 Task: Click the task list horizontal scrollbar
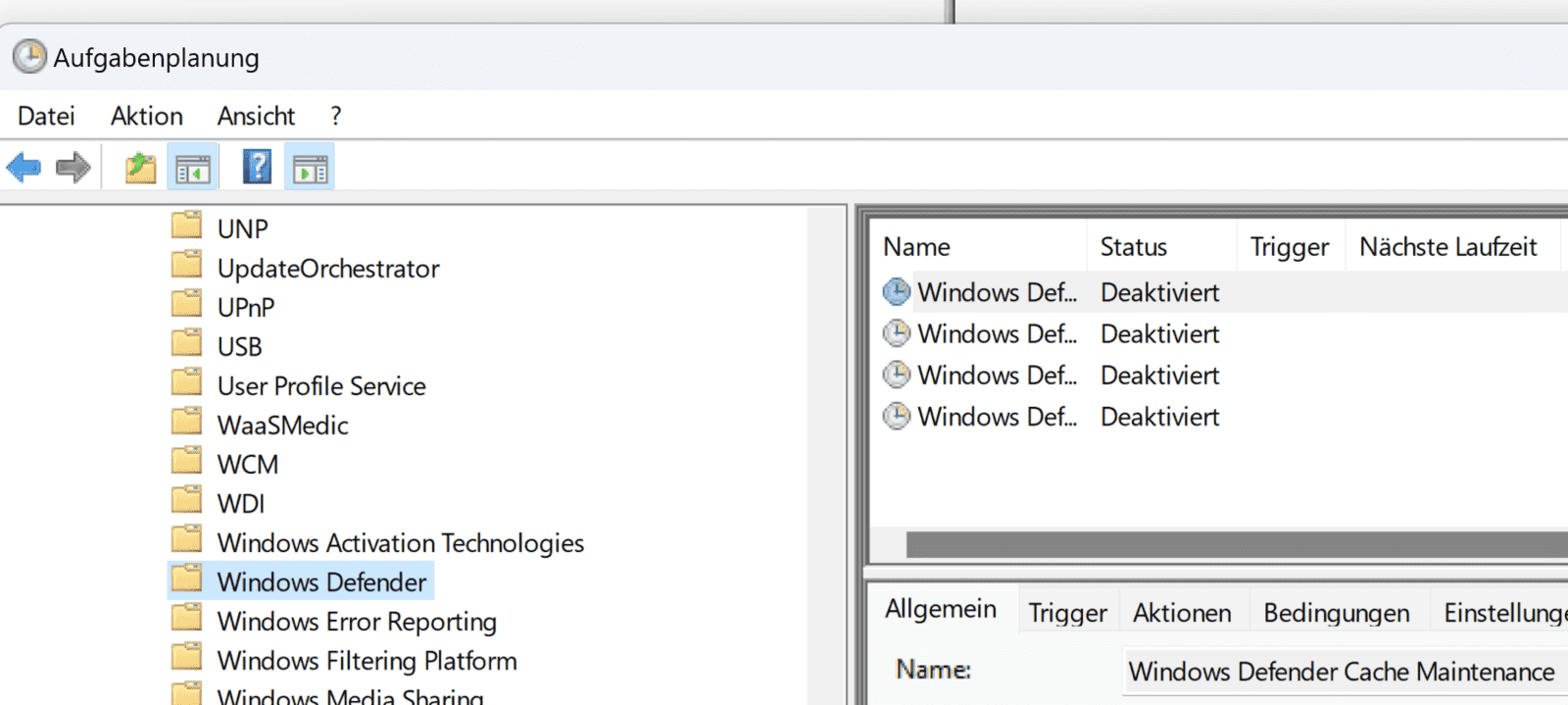tap(1237, 544)
